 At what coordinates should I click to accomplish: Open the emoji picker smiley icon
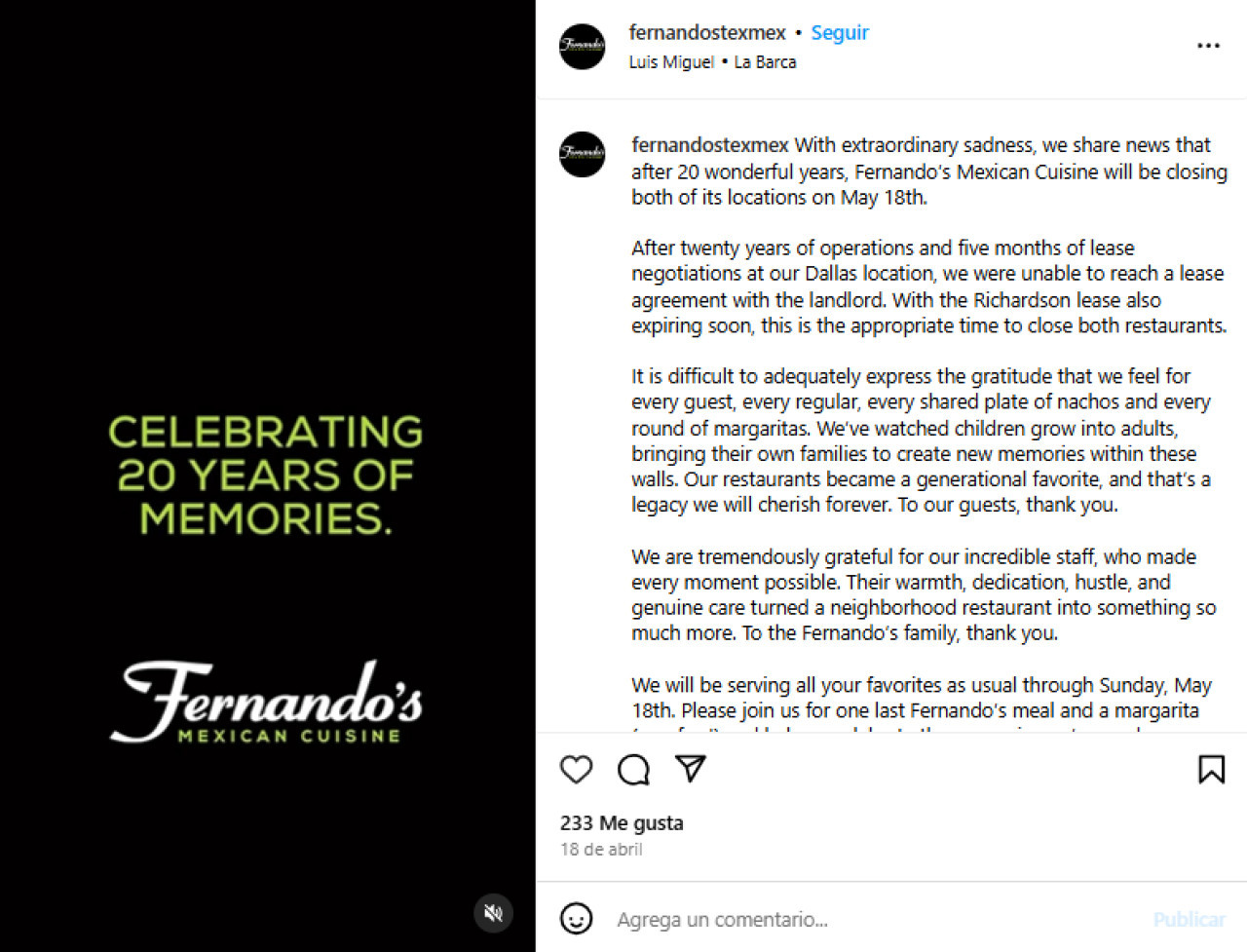pyautogui.click(x=577, y=918)
